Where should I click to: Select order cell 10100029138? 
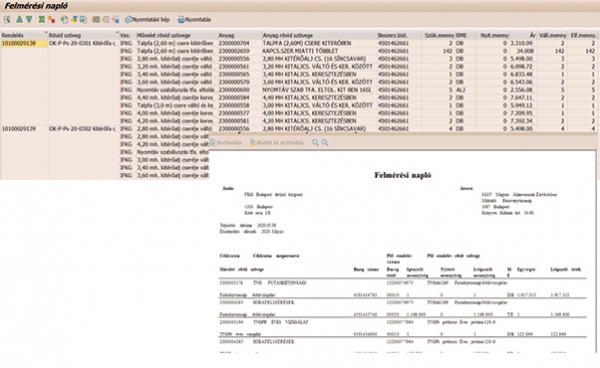[x=24, y=43]
